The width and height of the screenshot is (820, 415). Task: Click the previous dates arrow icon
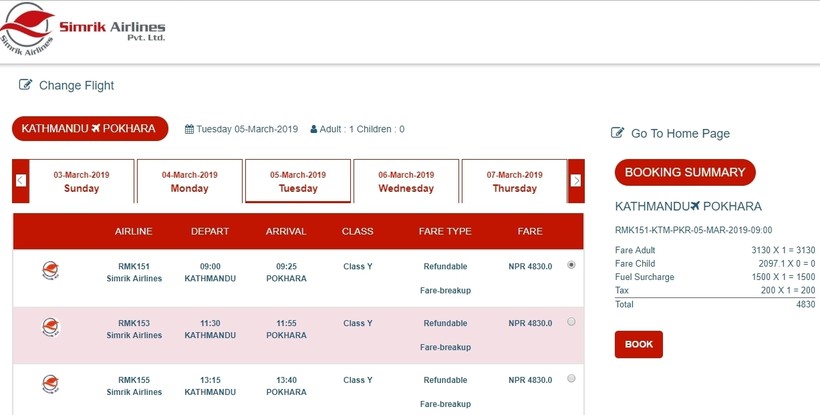pos(20,181)
